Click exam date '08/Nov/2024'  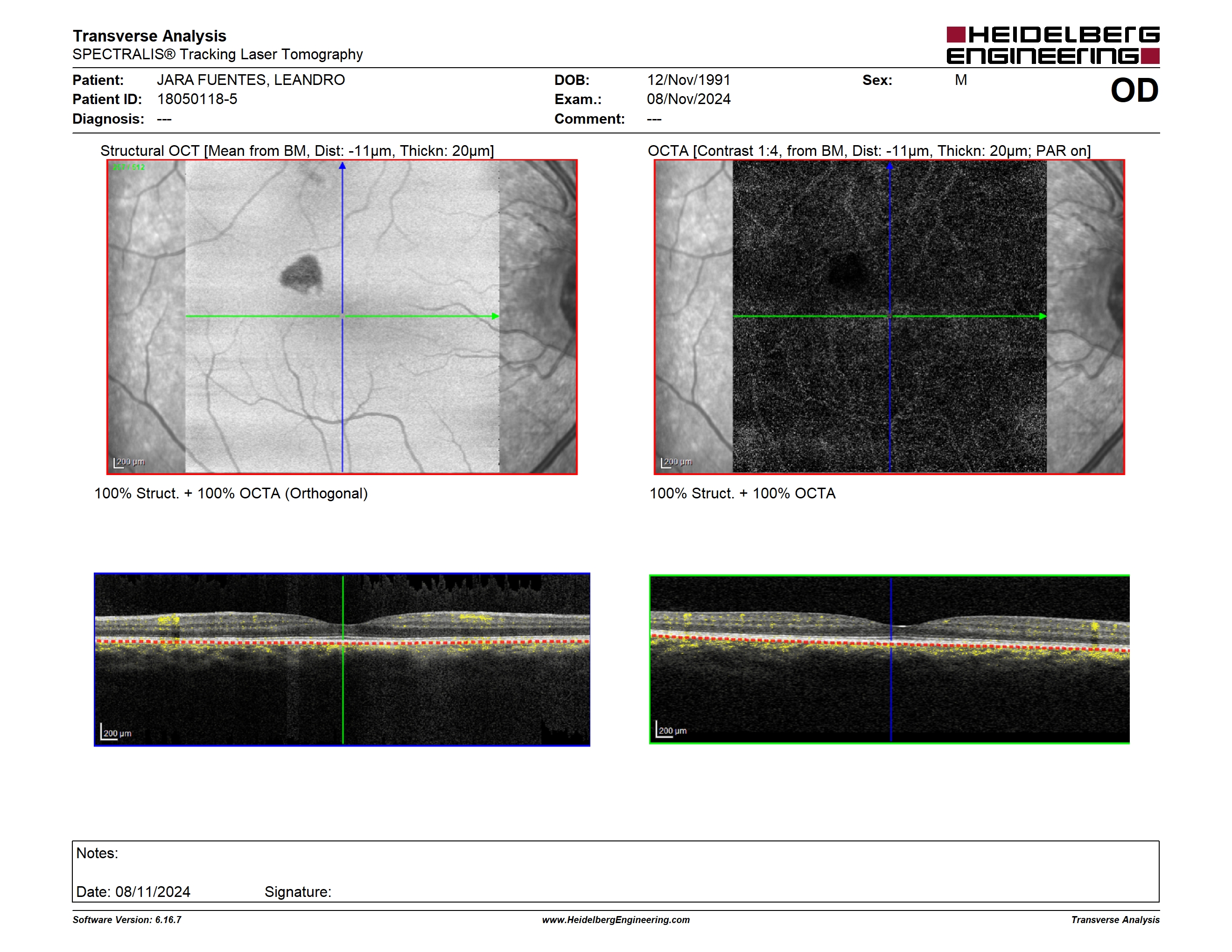point(688,99)
